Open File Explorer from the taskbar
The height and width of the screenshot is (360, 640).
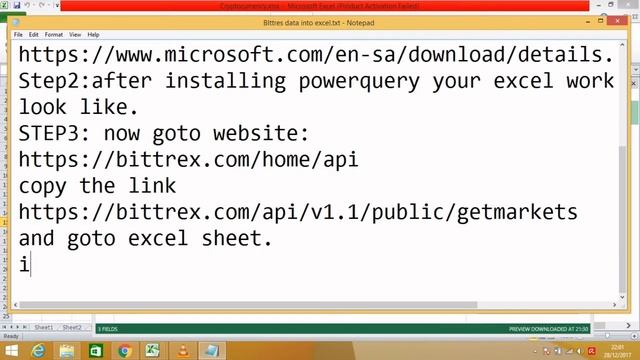point(67,351)
